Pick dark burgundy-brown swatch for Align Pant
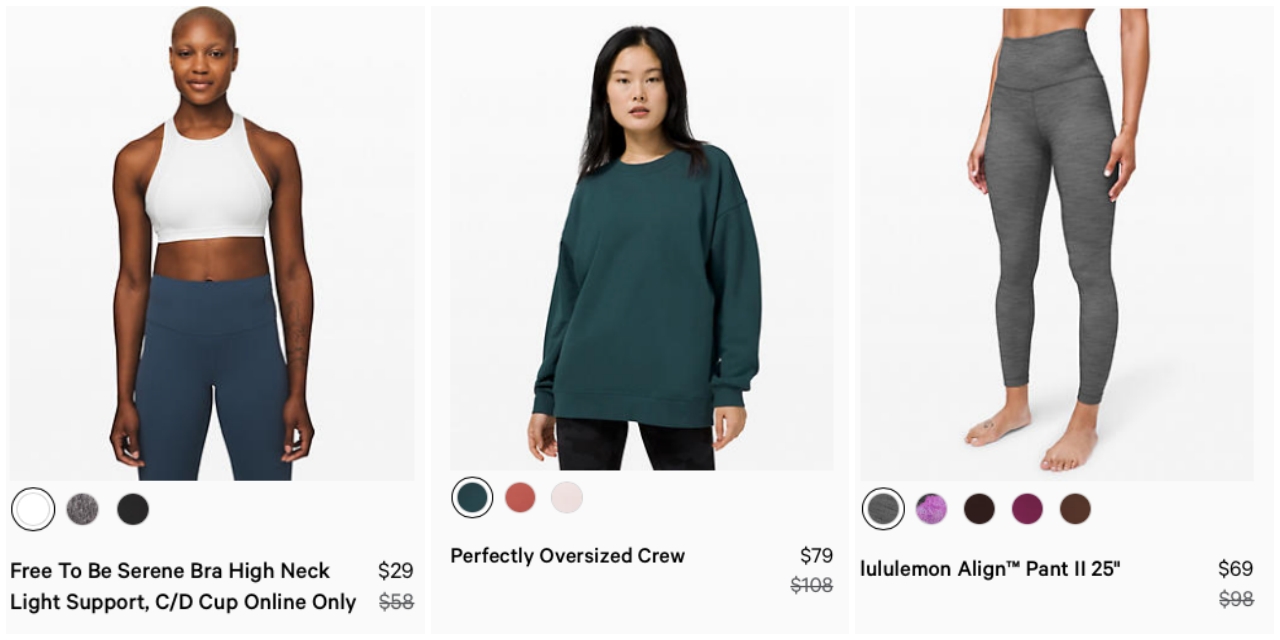The width and height of the screenshot is (1280, 640). (979, 509)
